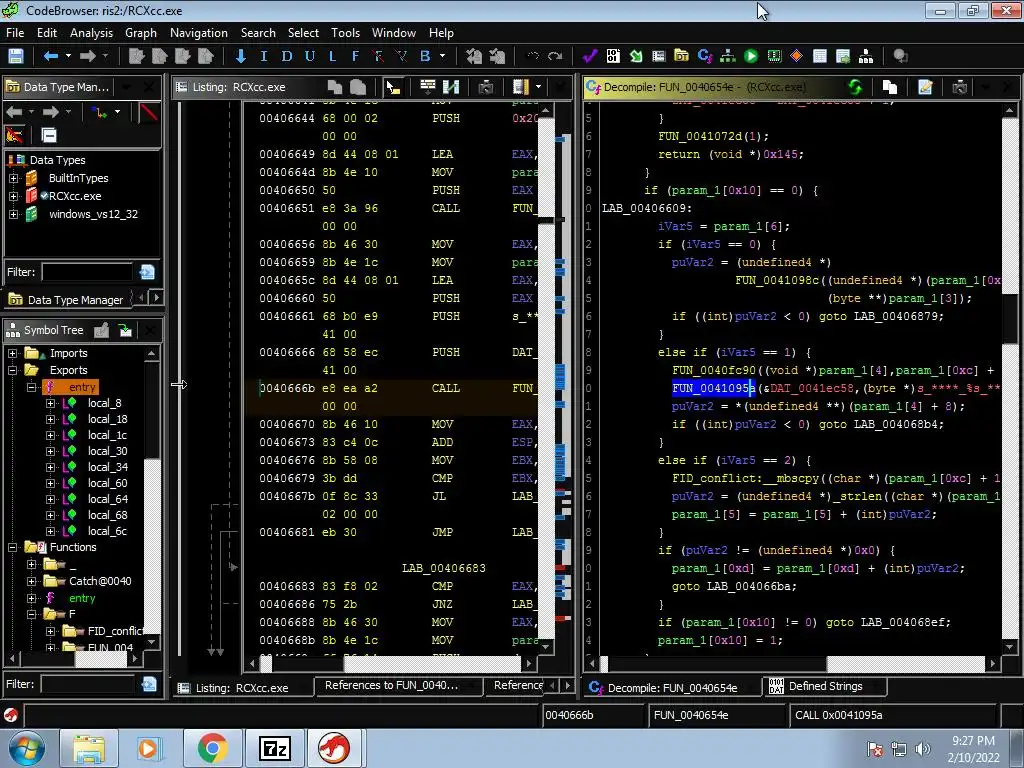Copy decompiler contents with the copy icon

889,87
